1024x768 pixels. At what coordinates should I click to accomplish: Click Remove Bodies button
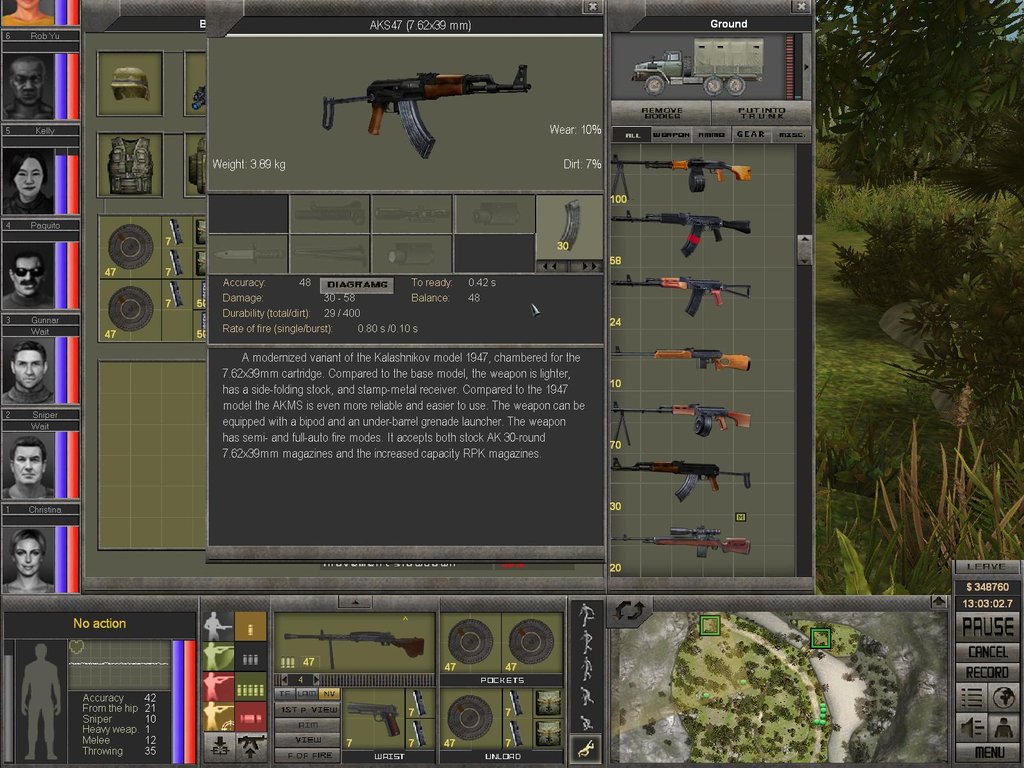pyautogui.click(x=661, y=113)
